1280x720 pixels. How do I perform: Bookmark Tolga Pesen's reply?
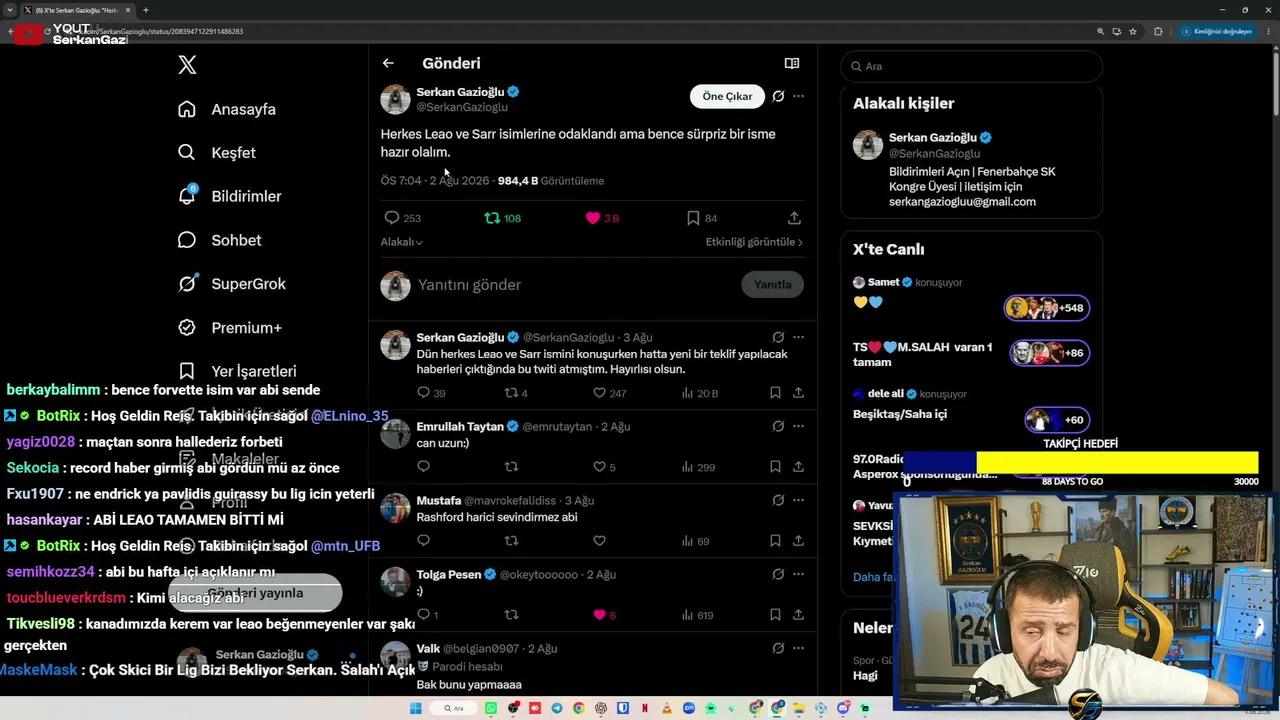click(x=775, y=615)
